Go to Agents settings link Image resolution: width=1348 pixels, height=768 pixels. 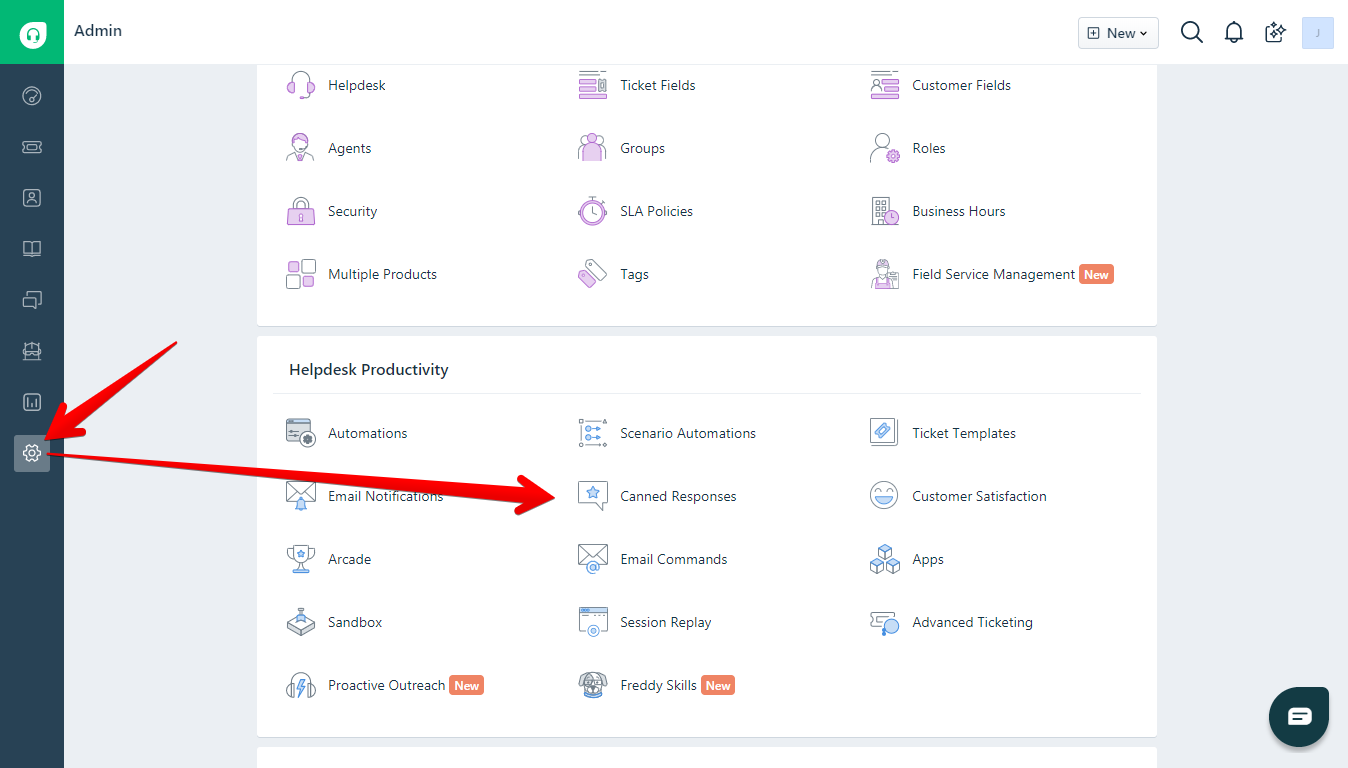click(x=350, y=148)
